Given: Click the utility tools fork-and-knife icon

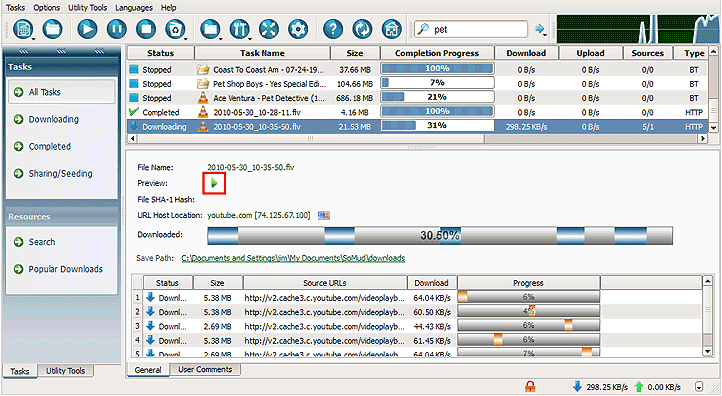Looking at the screenshot, I should click(239, 29).
